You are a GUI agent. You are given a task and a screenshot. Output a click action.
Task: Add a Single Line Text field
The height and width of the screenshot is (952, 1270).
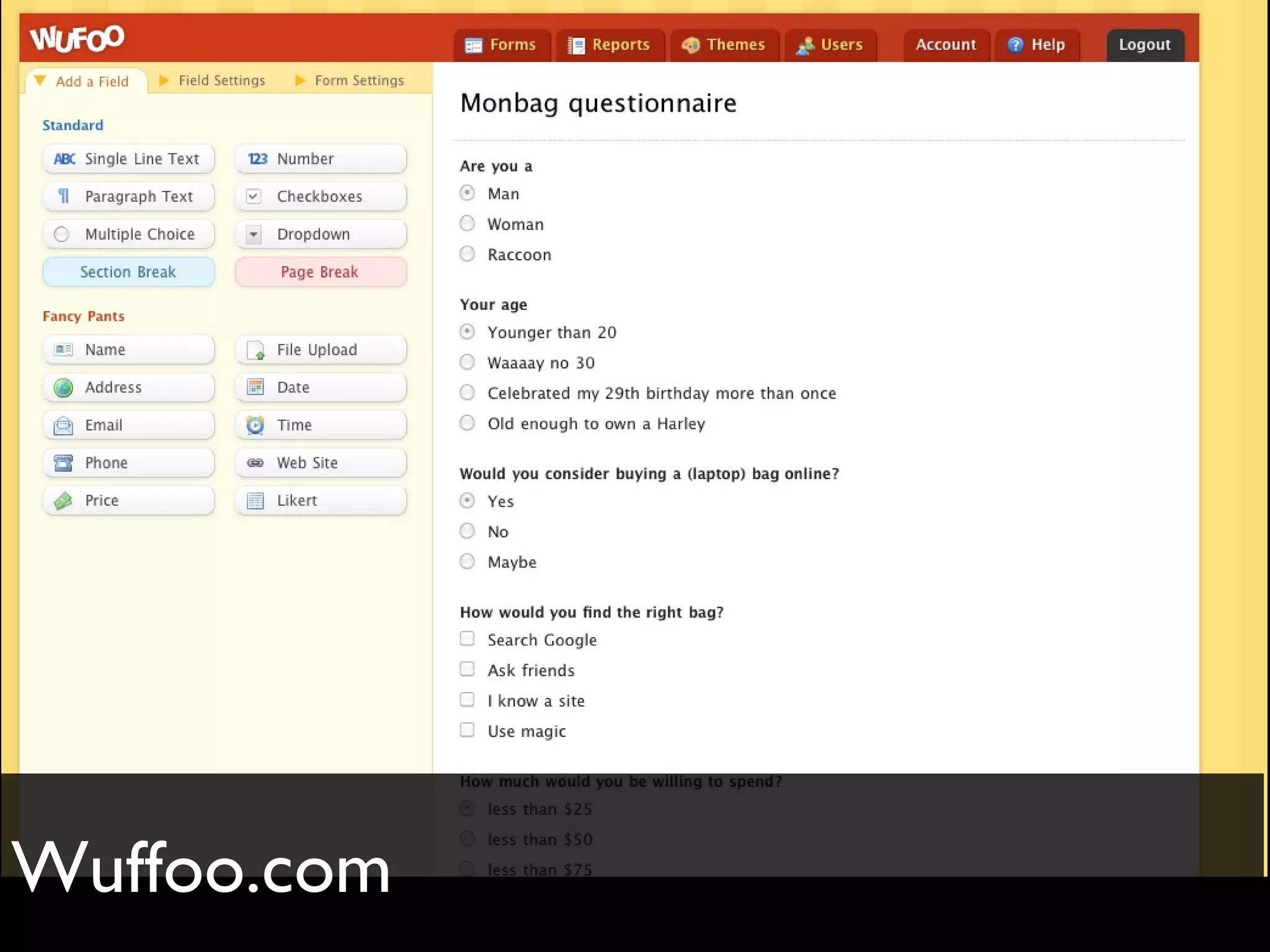(128, 159)
